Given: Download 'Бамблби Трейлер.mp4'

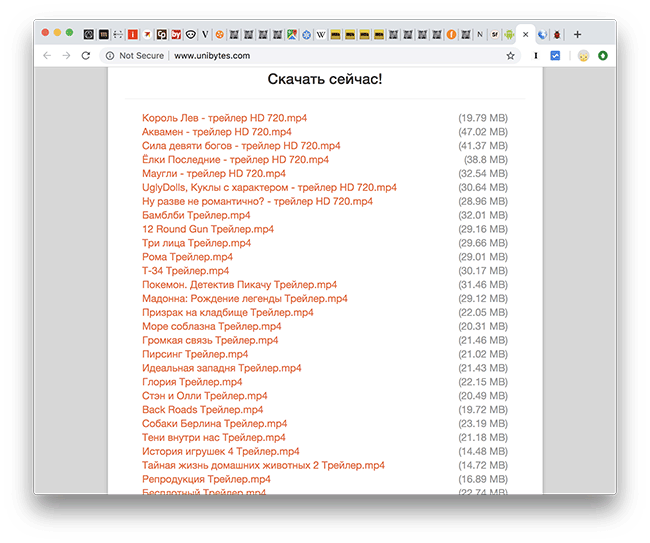Looking at the screenshot, I should (196, 215).
